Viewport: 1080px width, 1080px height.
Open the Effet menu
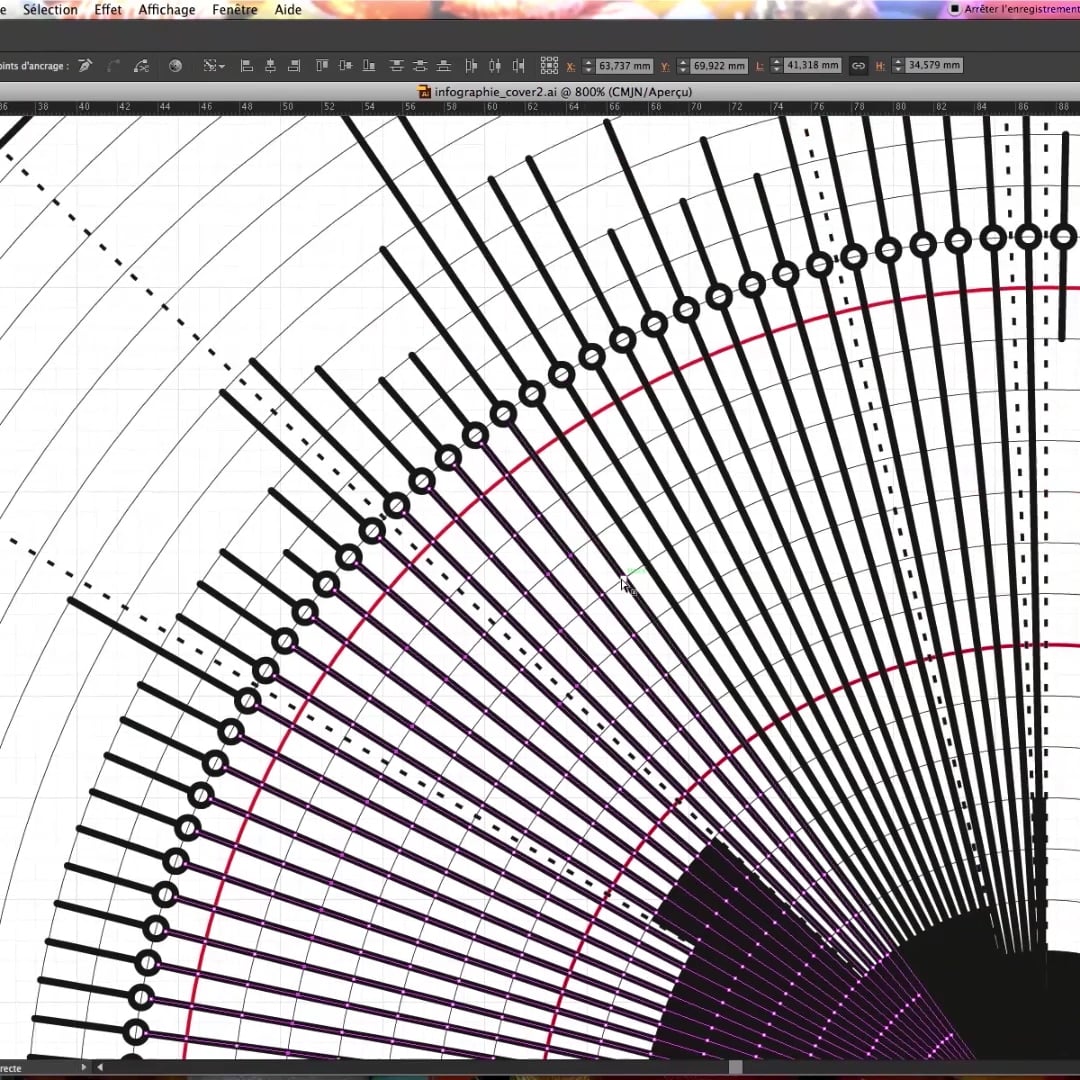point(108,10)
